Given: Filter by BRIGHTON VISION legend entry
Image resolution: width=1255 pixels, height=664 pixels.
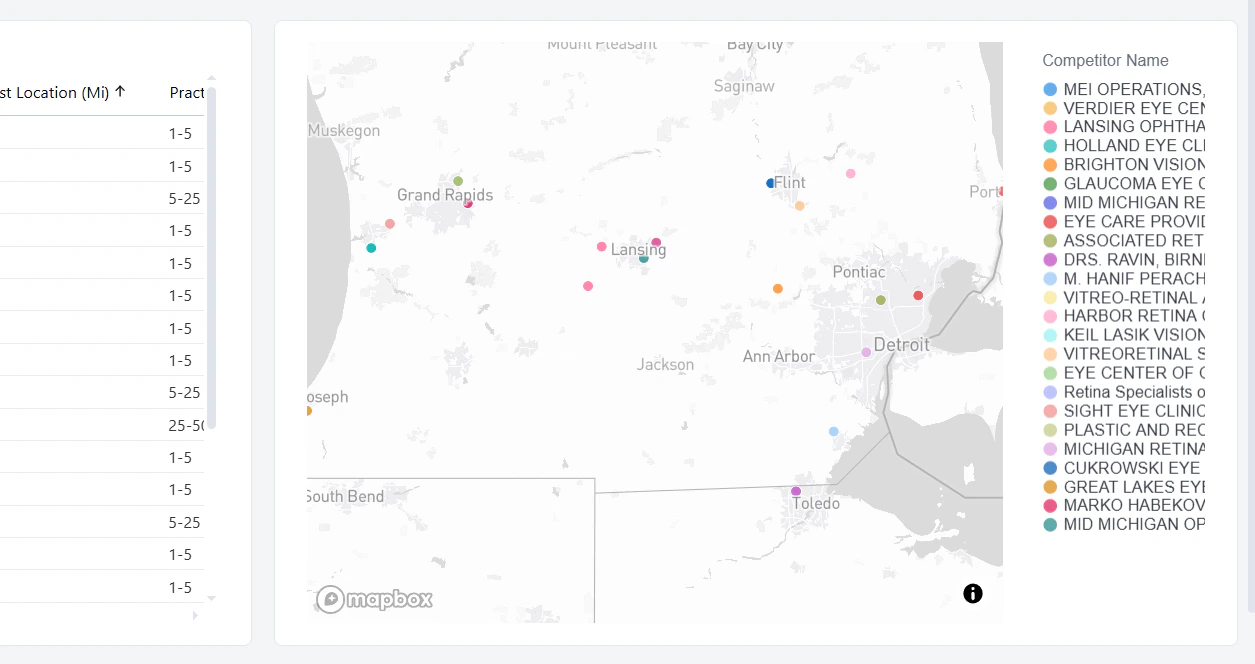Looking at the screenshot, I should [x=1124, y=165].
